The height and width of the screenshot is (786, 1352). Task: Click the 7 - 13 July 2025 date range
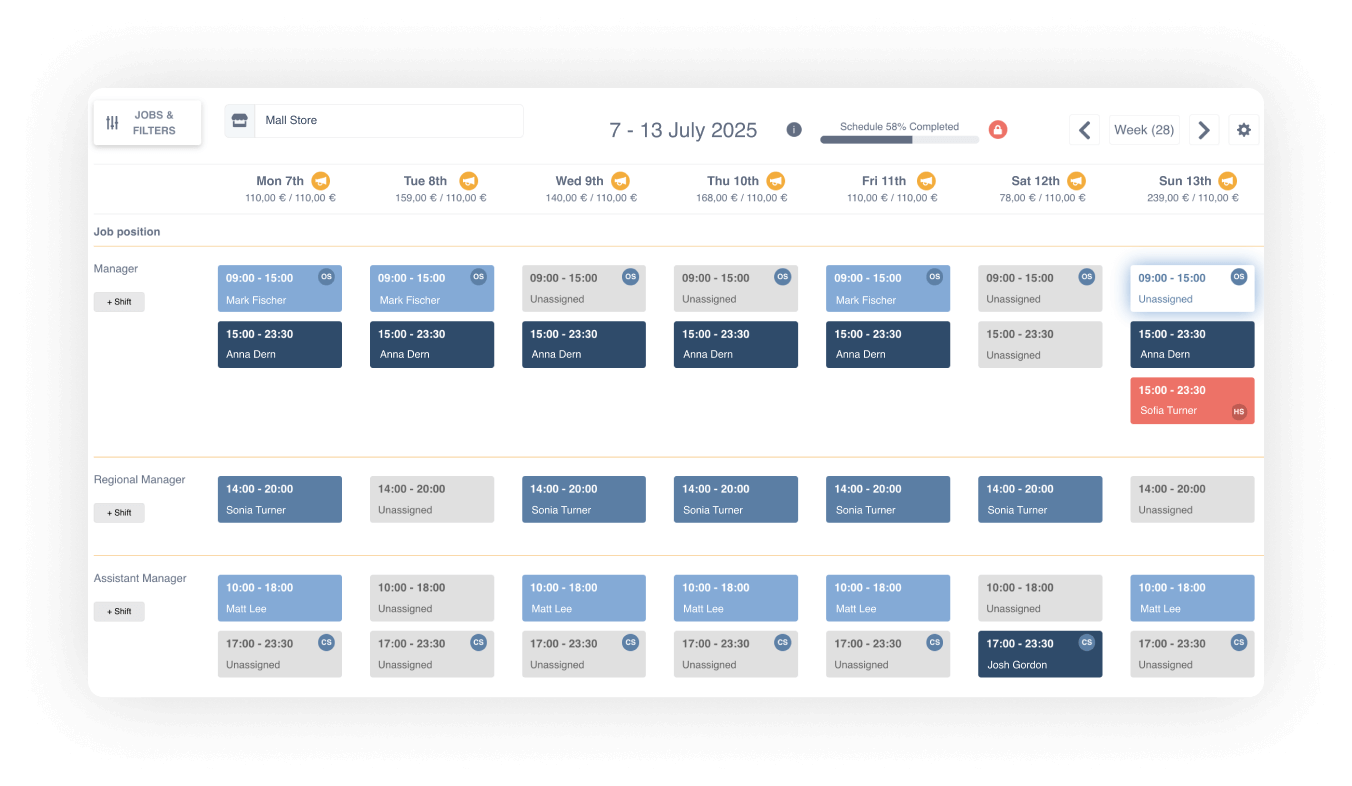tap(683, 130)
